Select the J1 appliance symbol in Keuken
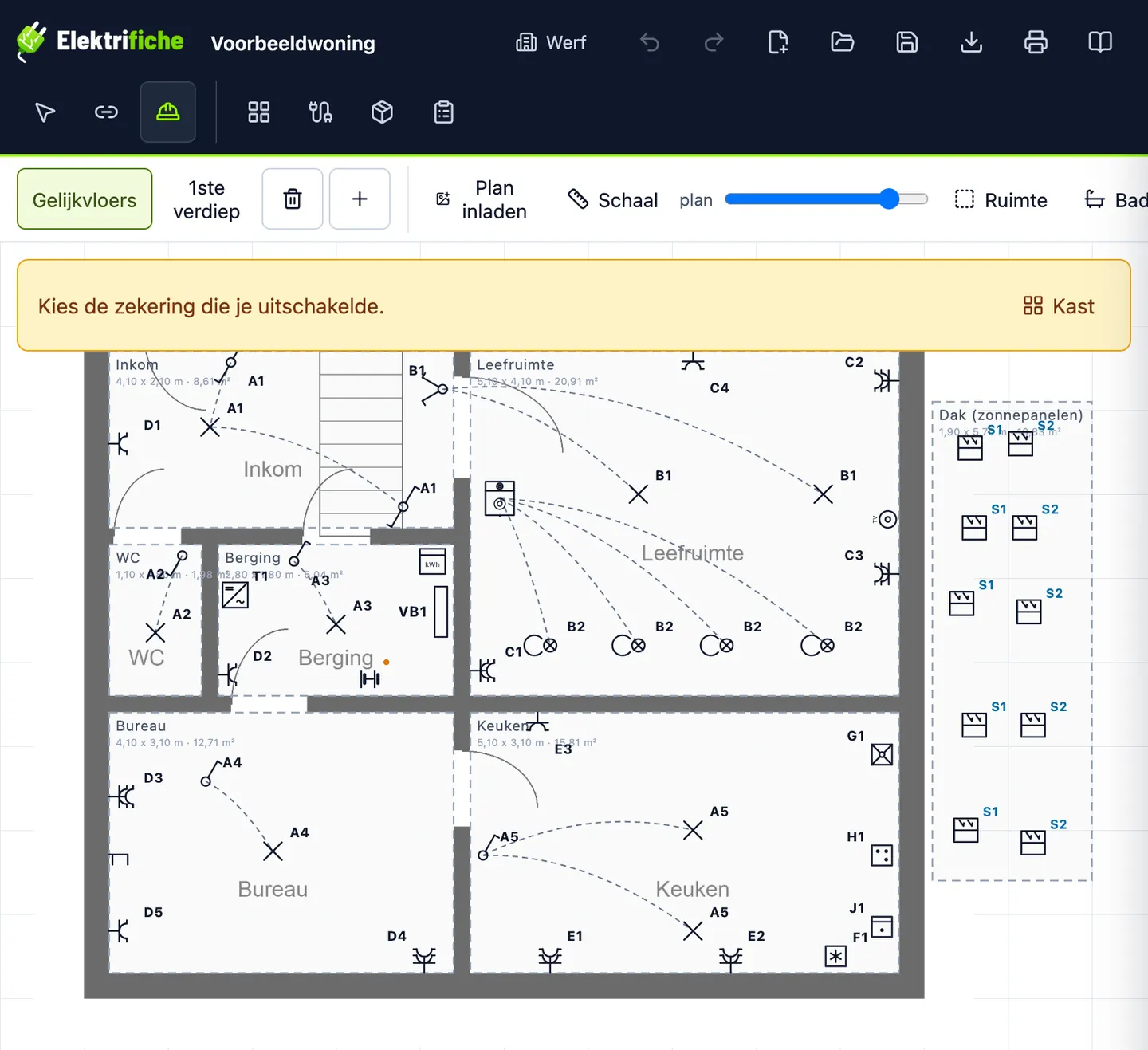Screen dimensions: 1148x1050 coord(882,926)
